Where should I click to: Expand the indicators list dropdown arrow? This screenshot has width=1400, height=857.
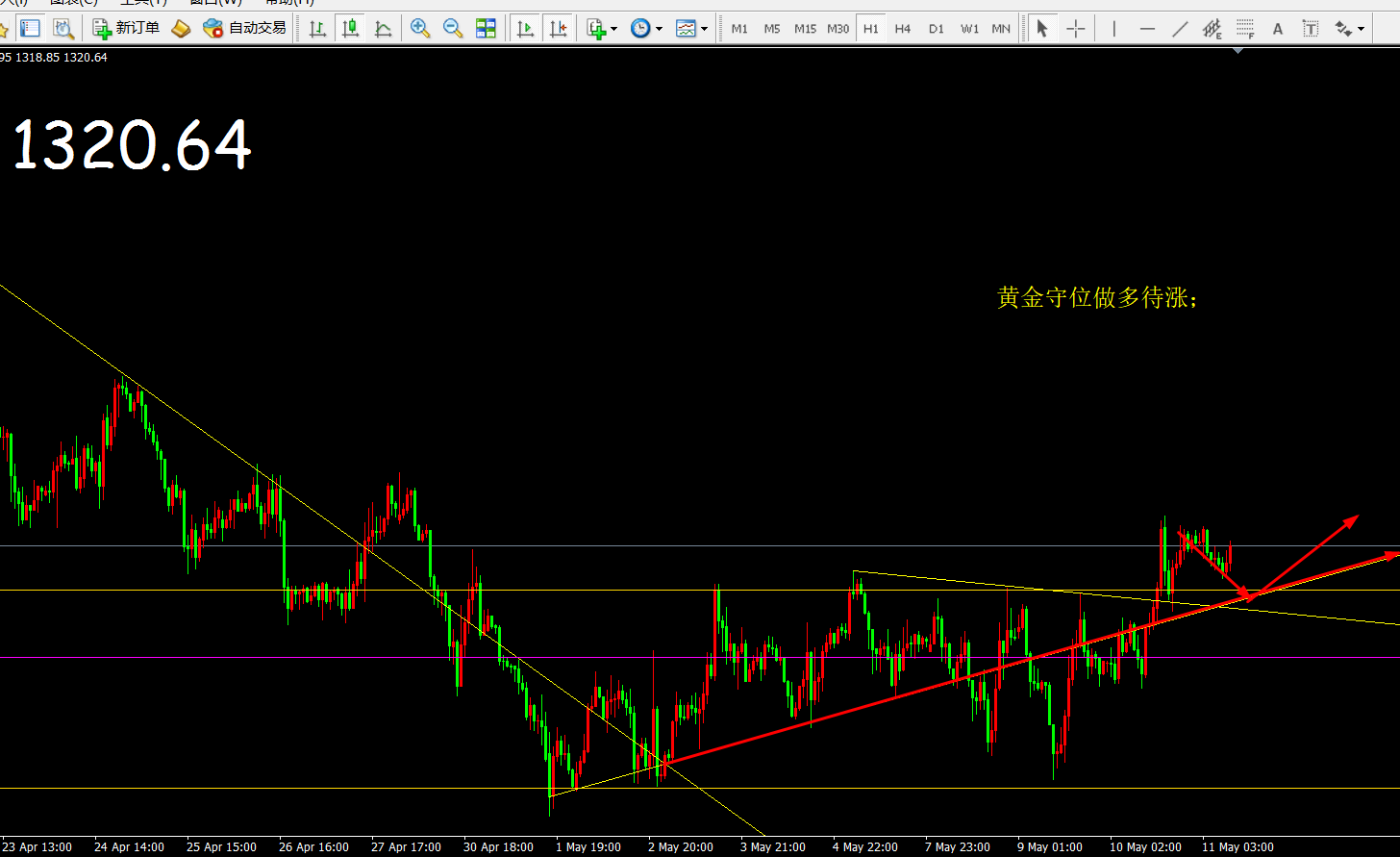coord(614,29)
